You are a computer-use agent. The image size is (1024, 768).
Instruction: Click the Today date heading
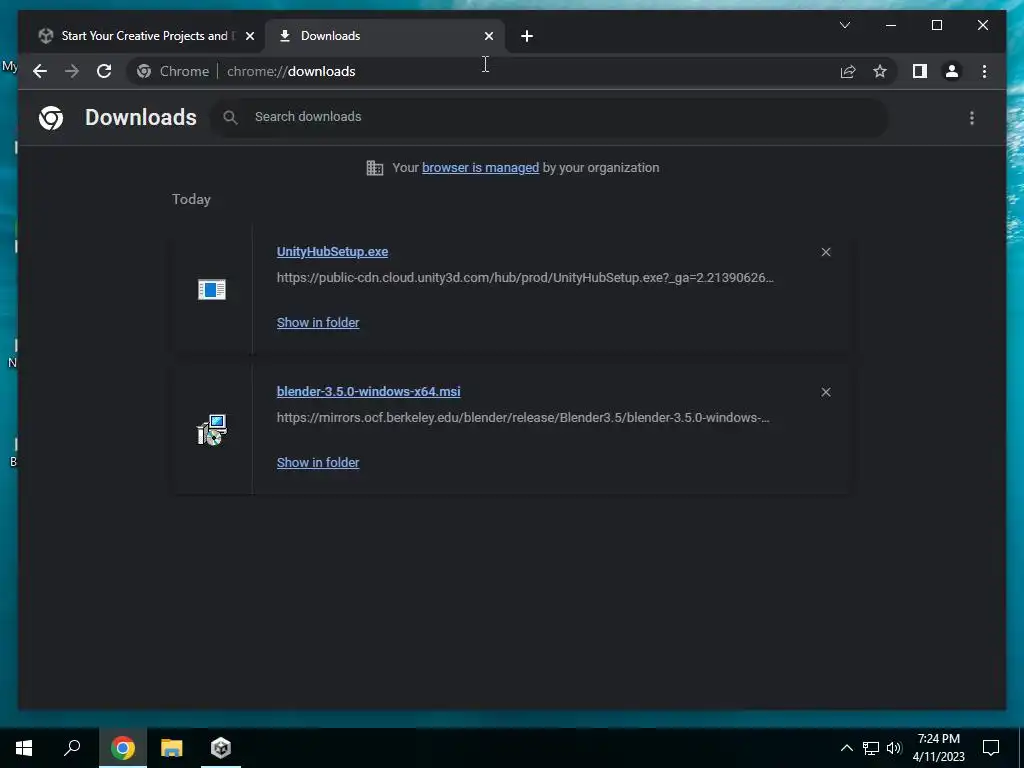tap(191, 199)
